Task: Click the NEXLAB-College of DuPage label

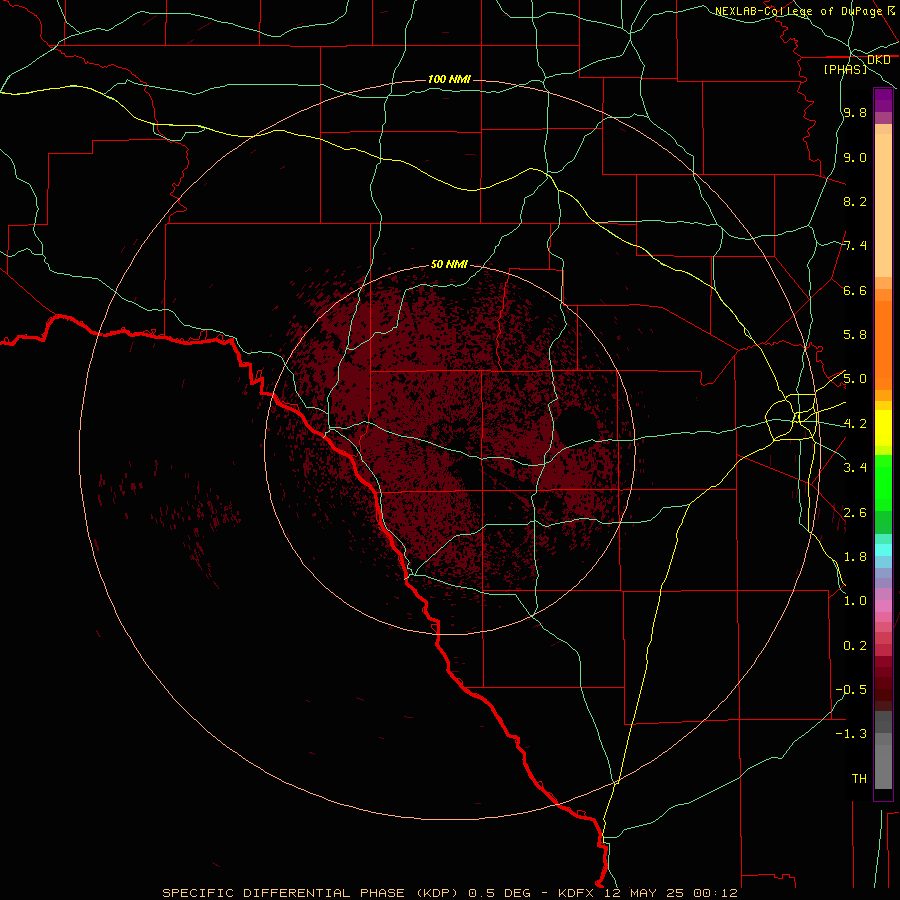Action: click(x=798, y=11)
